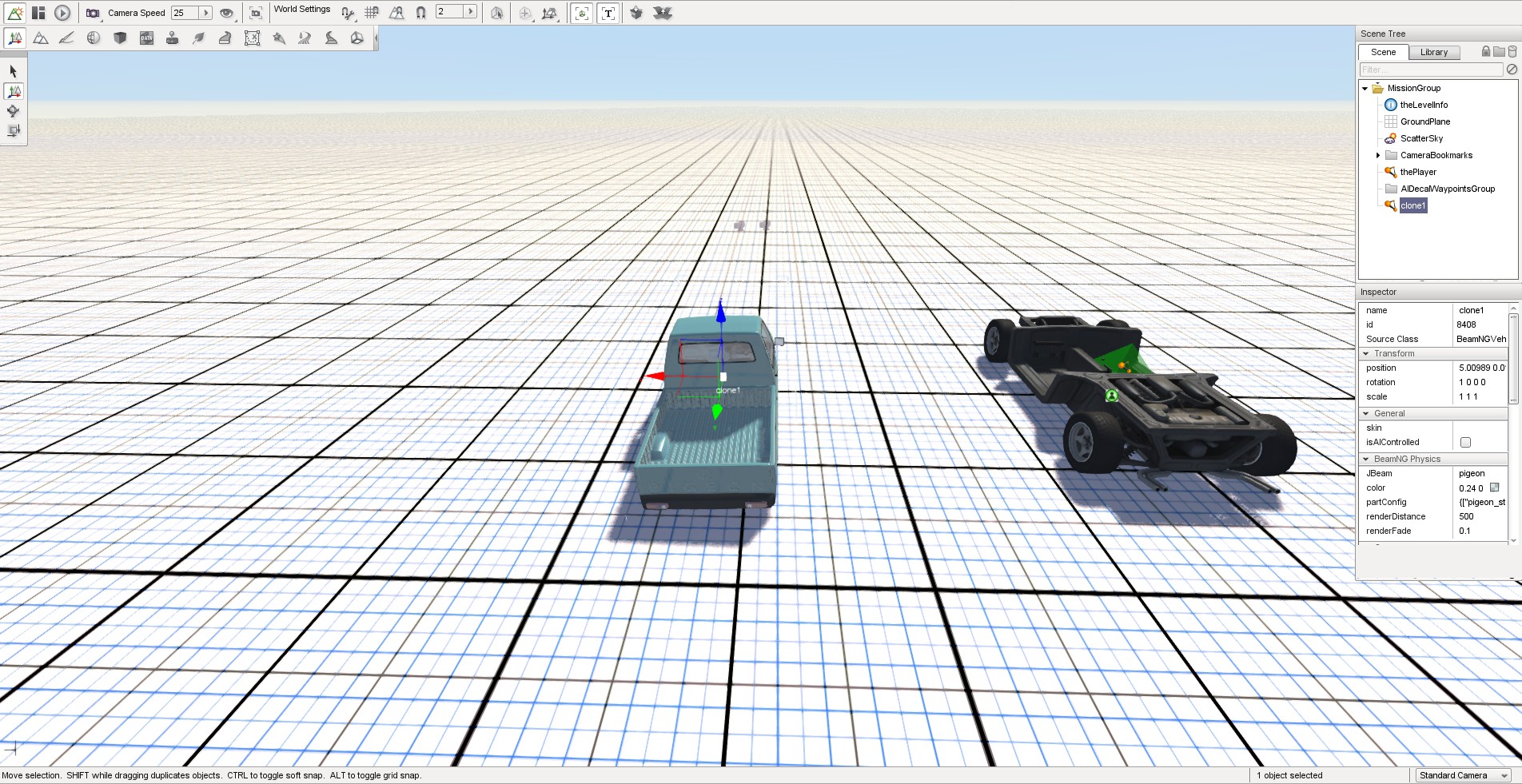Viewport: 1522px width, 784px height.
Task: Open the camera type menu
Action: click(x=94, y=13)
